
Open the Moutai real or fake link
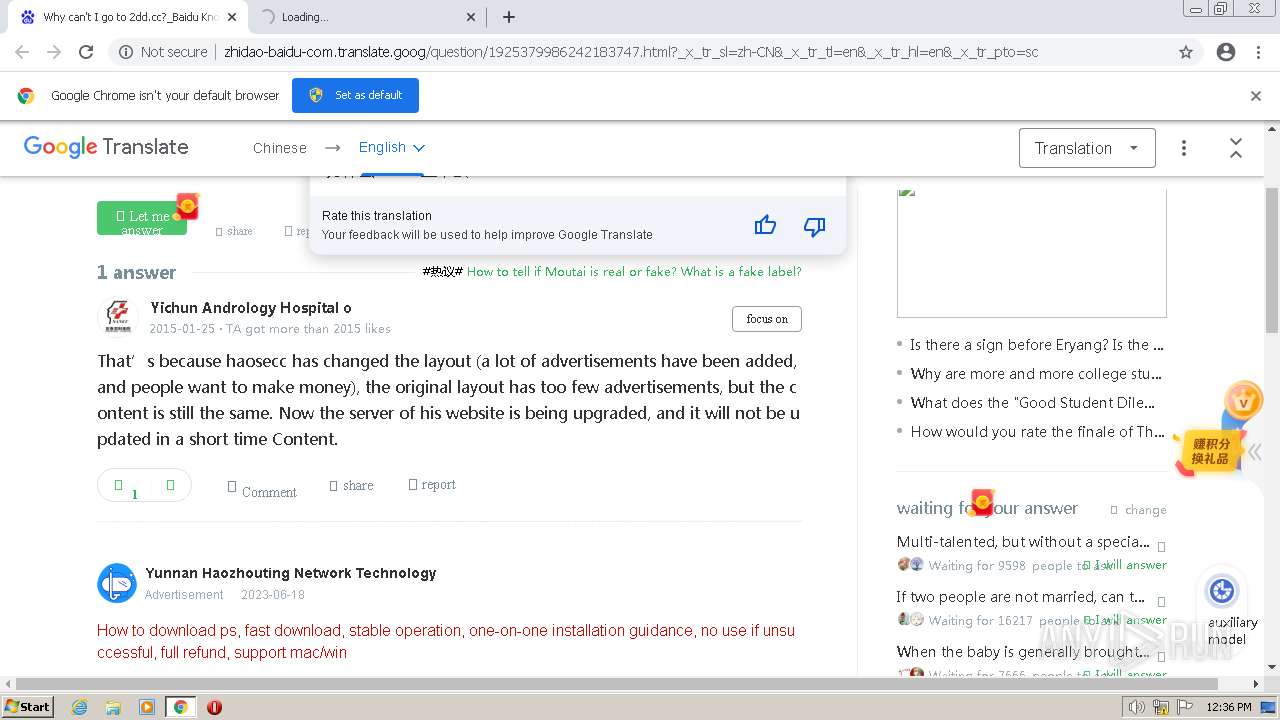tap(634, 272)
